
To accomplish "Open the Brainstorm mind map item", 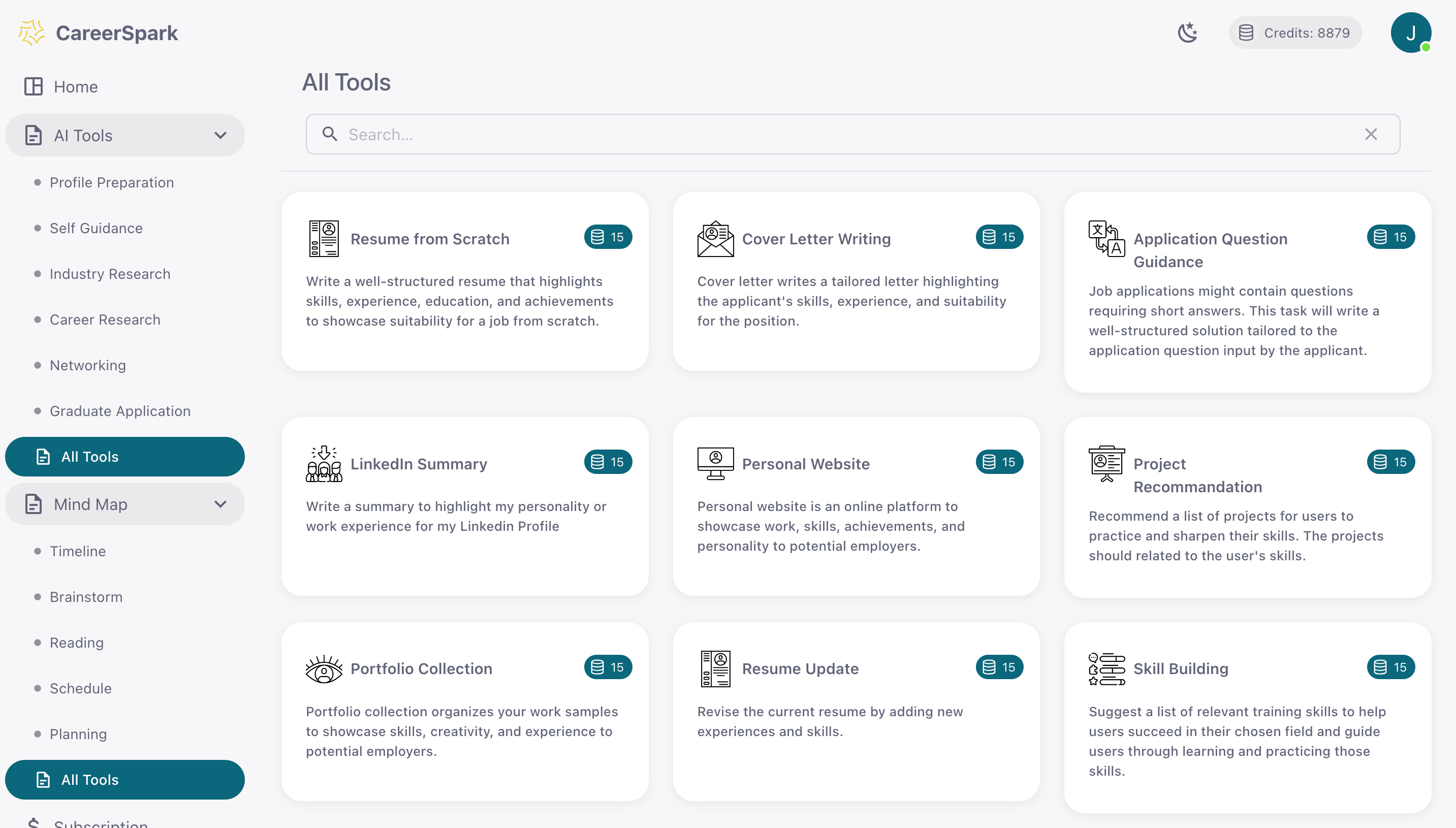I will [x=86, y=596].
